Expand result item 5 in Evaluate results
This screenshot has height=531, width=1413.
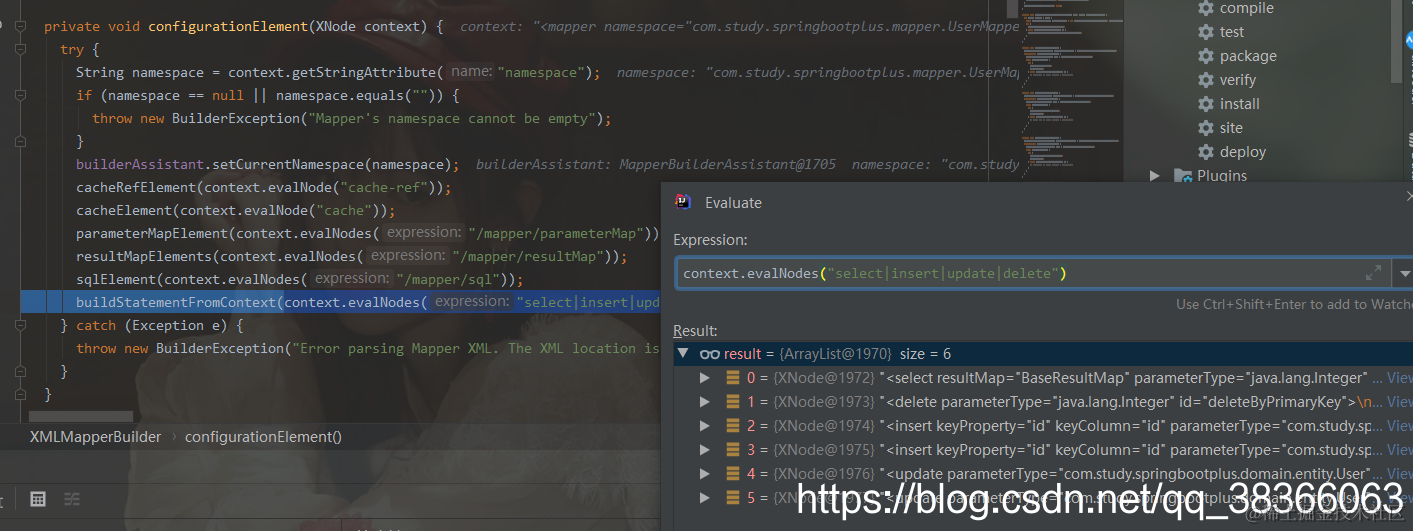705,498
